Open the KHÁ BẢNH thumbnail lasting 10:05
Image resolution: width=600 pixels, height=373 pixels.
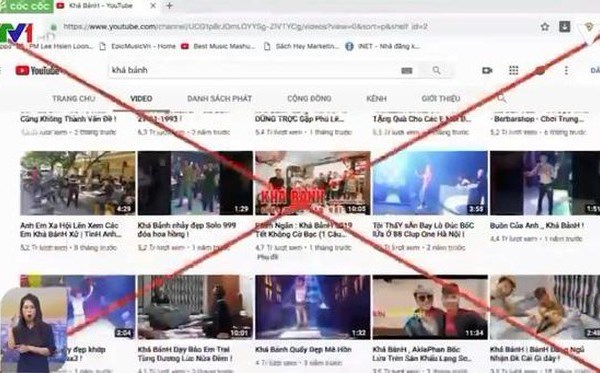(313, 183)
